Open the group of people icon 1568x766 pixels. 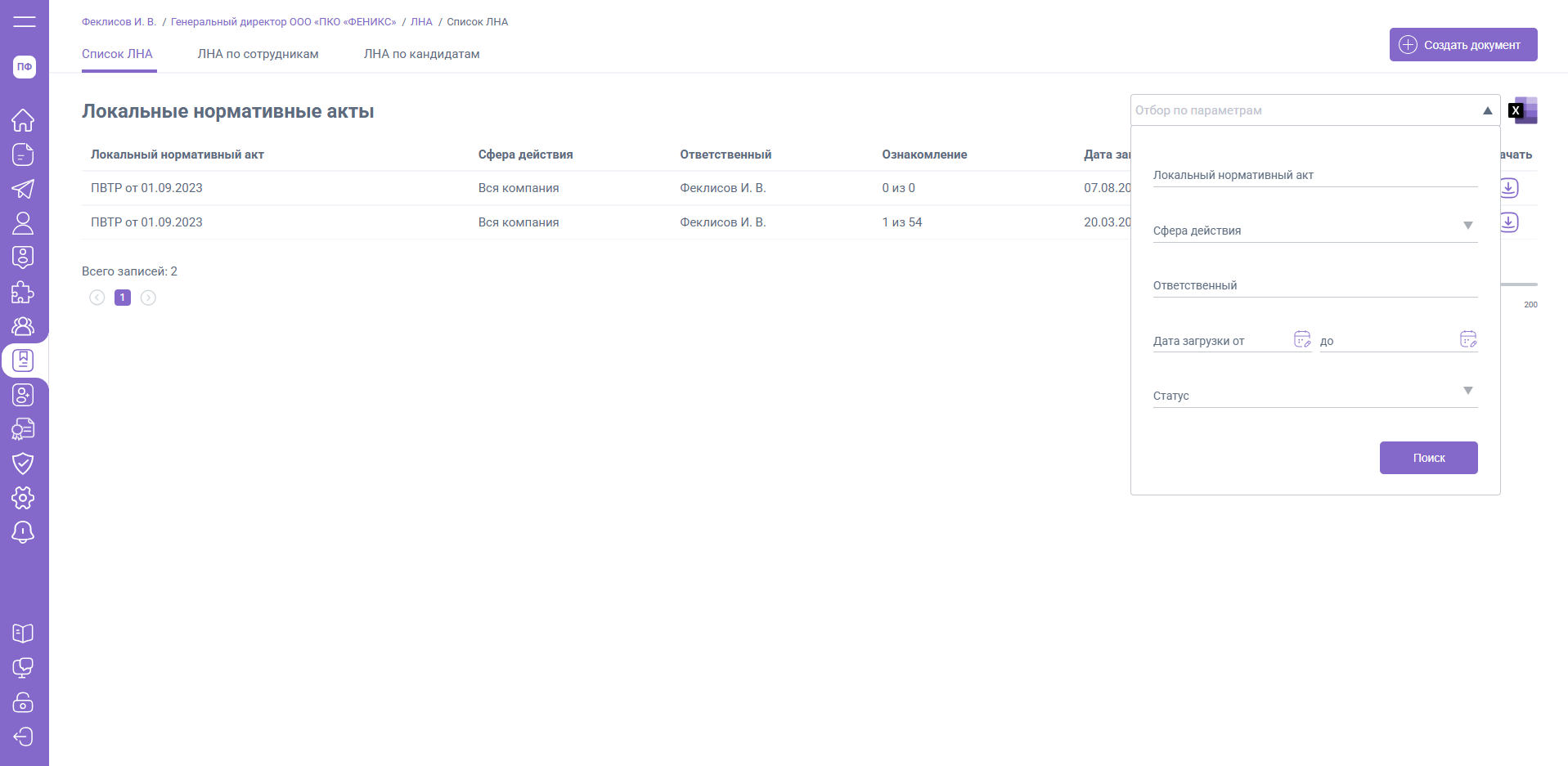pyautogui.click(x=23, y=326)
